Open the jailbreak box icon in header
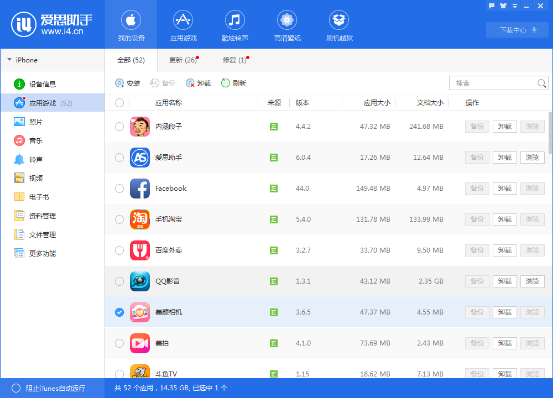 (x=339, y=20)
